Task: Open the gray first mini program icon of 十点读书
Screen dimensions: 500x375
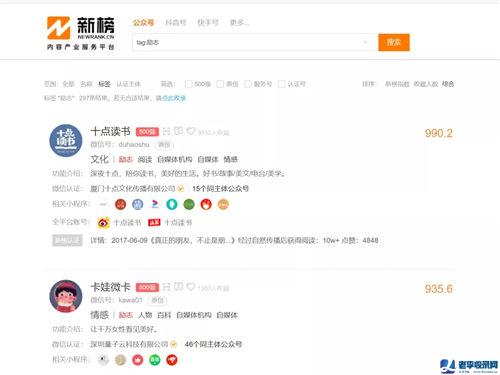Action: [x=103, y=204]
